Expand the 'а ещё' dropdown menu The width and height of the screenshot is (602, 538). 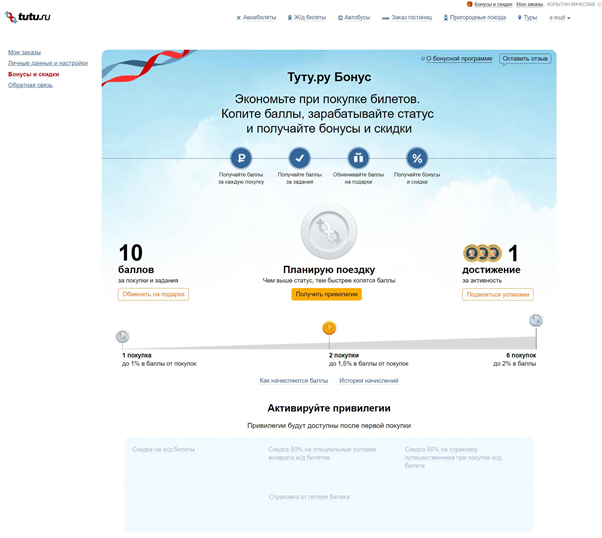(x=559, y=18)
